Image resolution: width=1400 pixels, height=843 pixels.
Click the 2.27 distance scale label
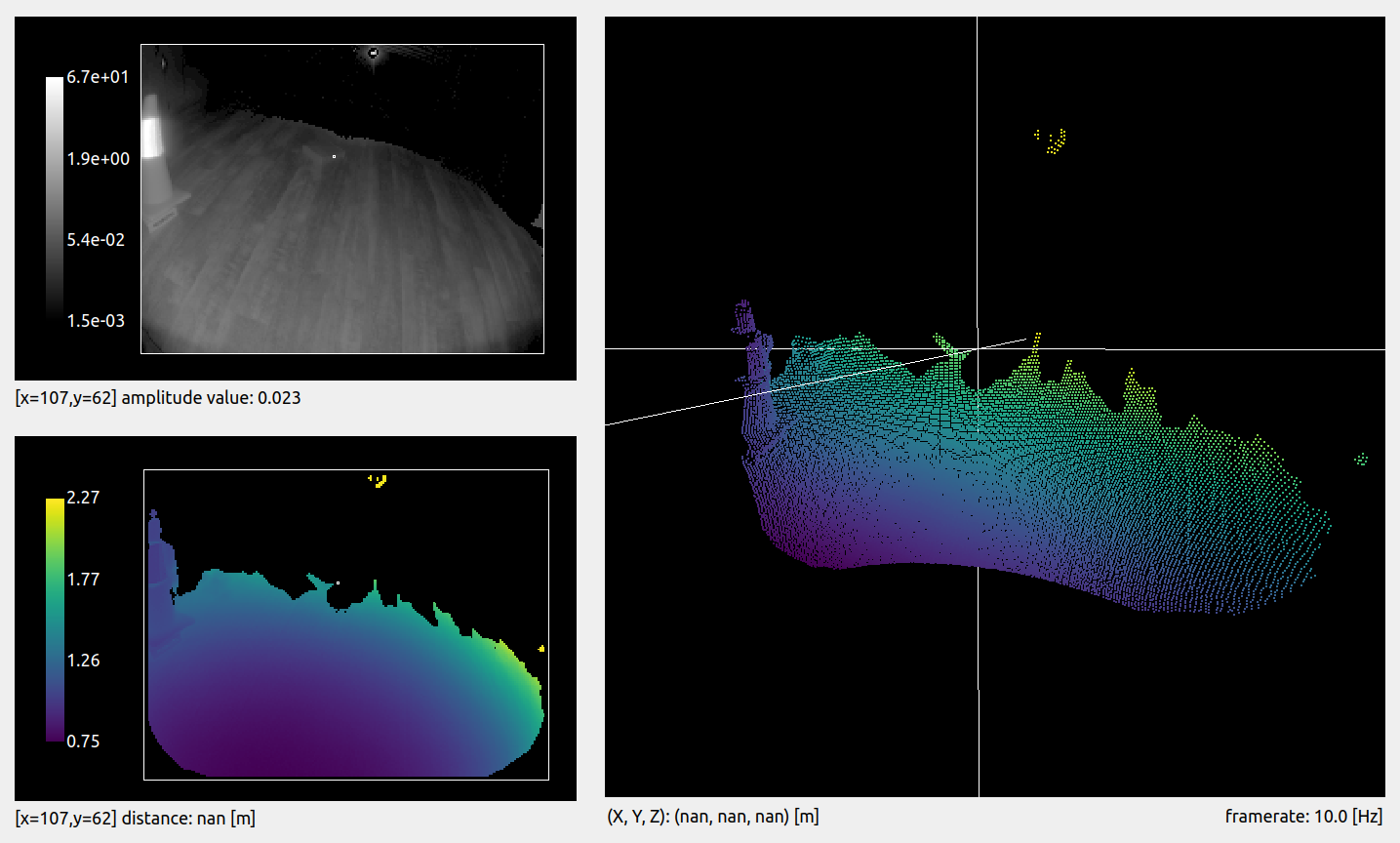pos(83,498)
